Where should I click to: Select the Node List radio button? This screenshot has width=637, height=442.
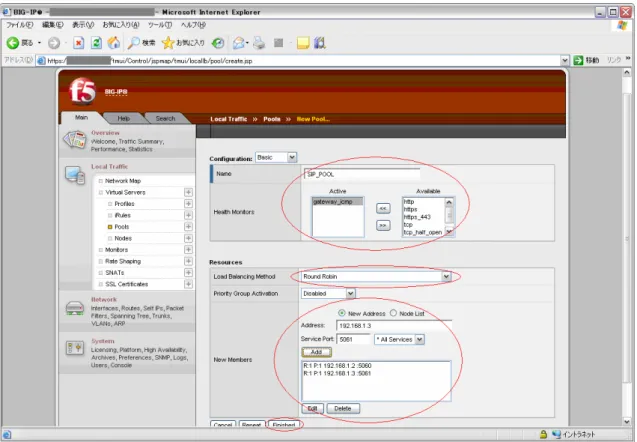point(393,313)
